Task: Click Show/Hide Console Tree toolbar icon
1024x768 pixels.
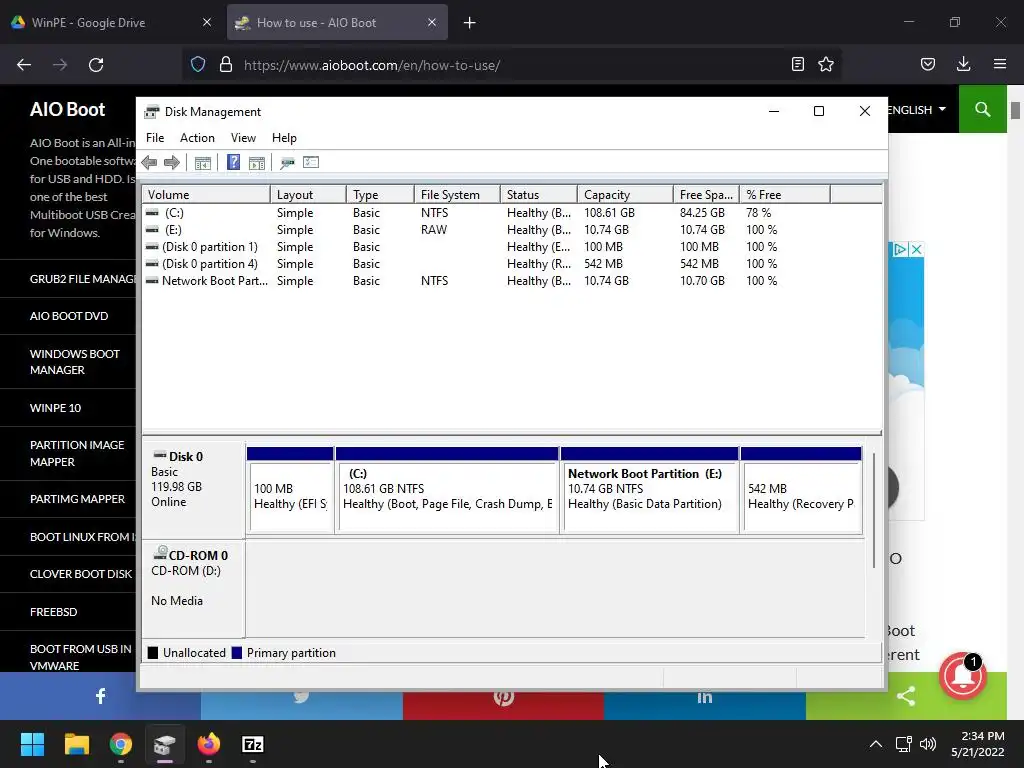Action: click(202, 163)
